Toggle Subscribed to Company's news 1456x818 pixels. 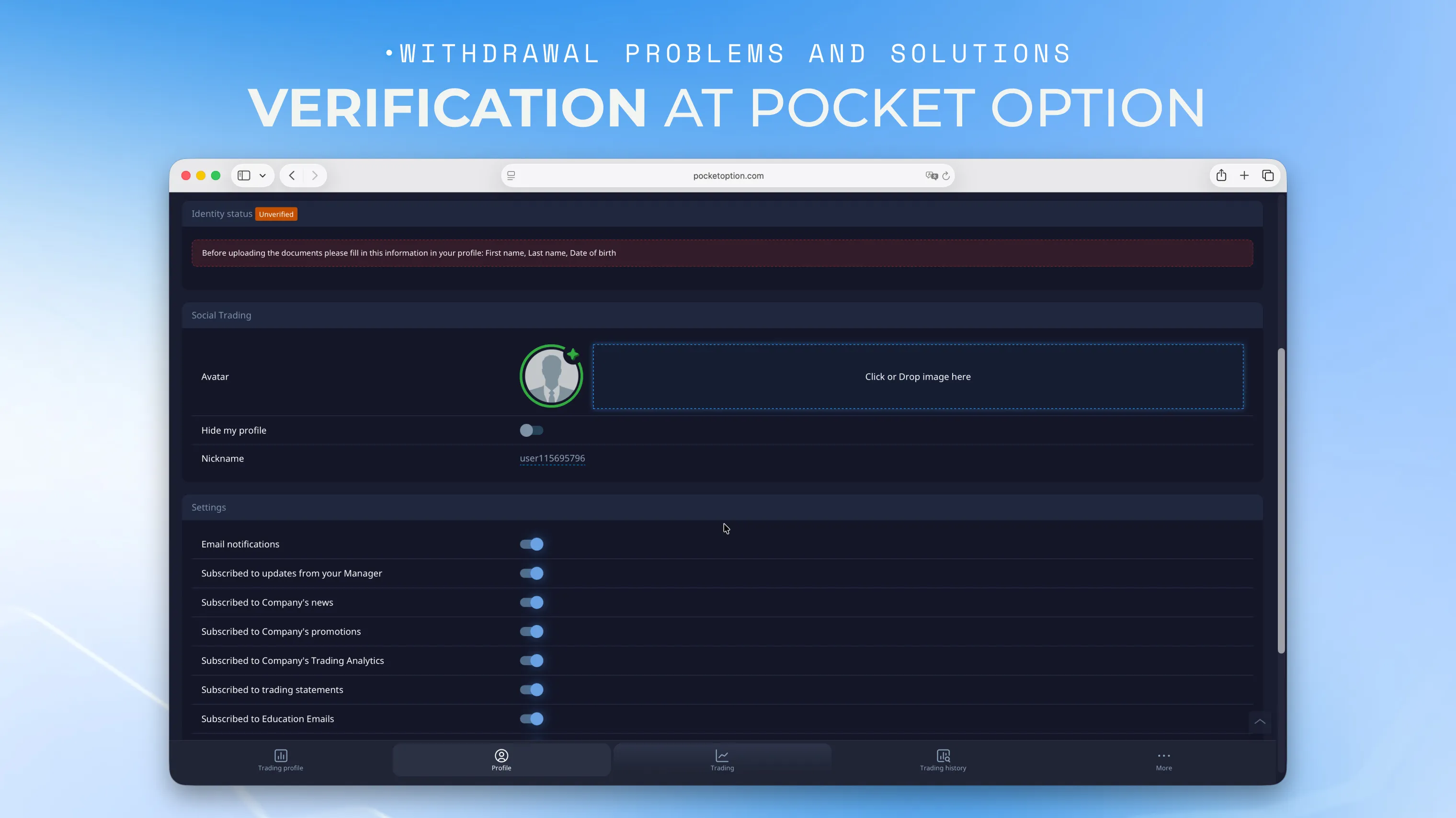(x=531, y=602)
